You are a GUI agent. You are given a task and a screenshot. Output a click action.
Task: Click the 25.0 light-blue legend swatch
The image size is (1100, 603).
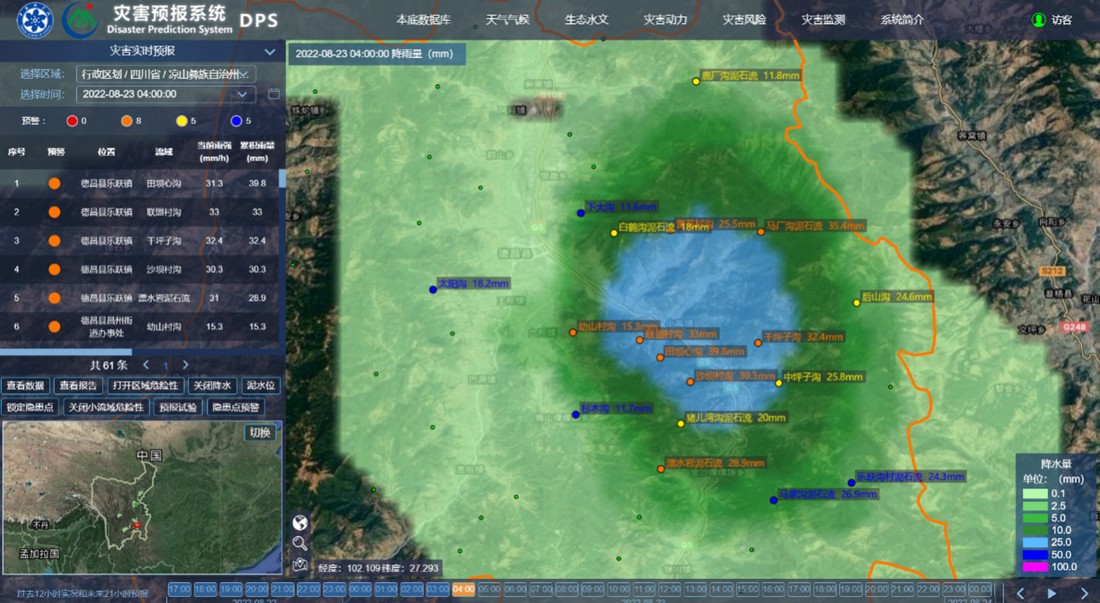[1032, 541]
